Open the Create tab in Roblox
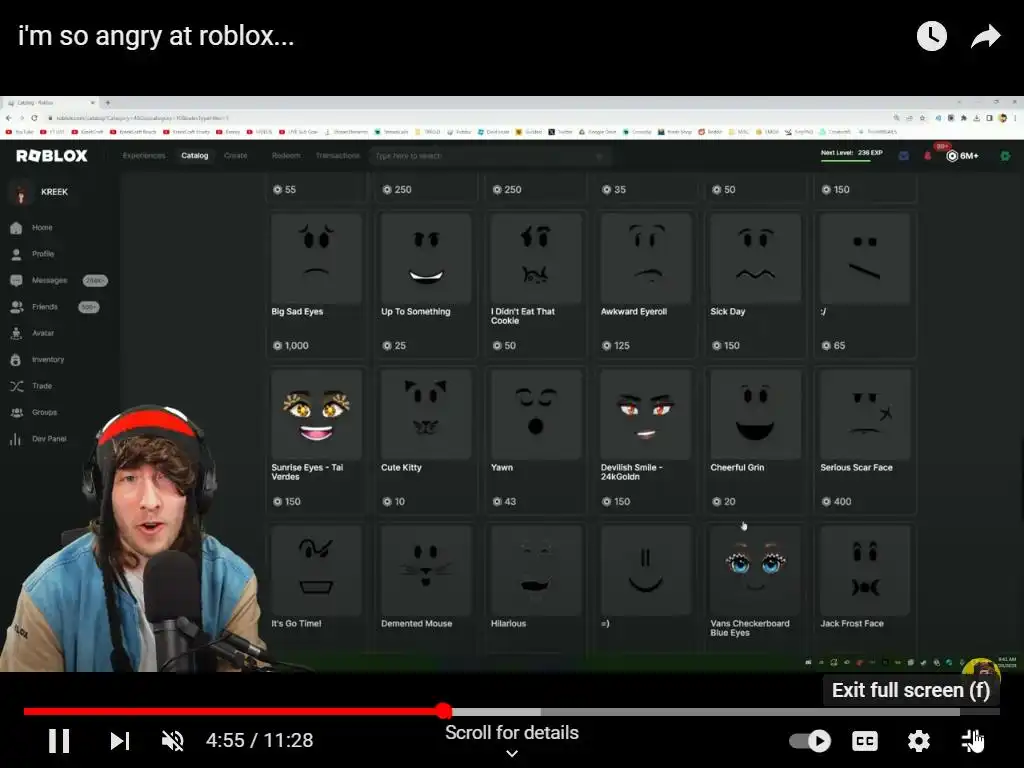This screenshot has height=768, width=1024. pyautogui.click(x=236, y=155)
